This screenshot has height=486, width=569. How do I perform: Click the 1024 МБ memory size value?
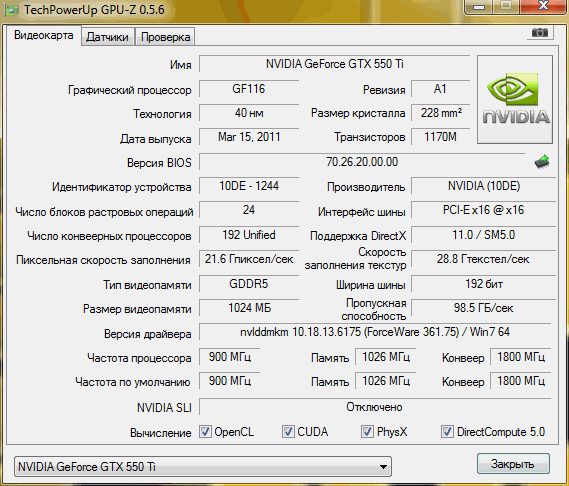(249, 308)
